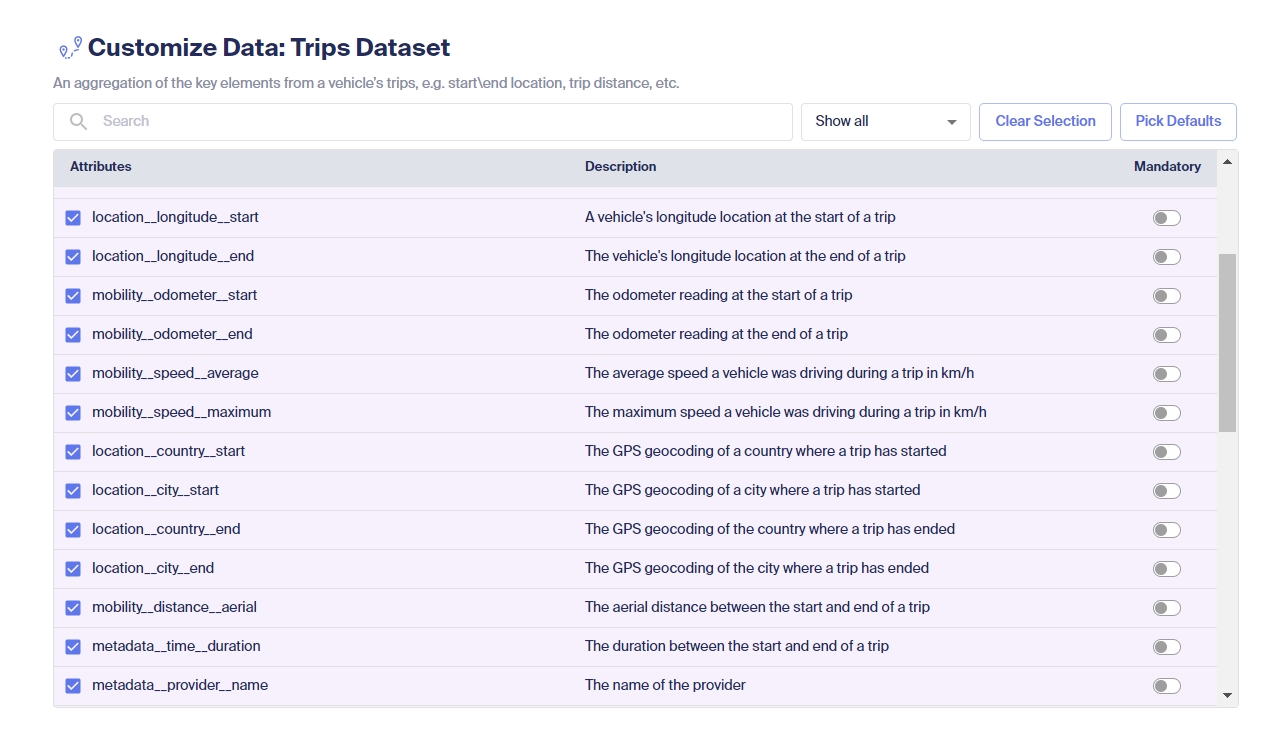Click the trips route icon beside title
The image size is (1262, 730).
(70, 48)
